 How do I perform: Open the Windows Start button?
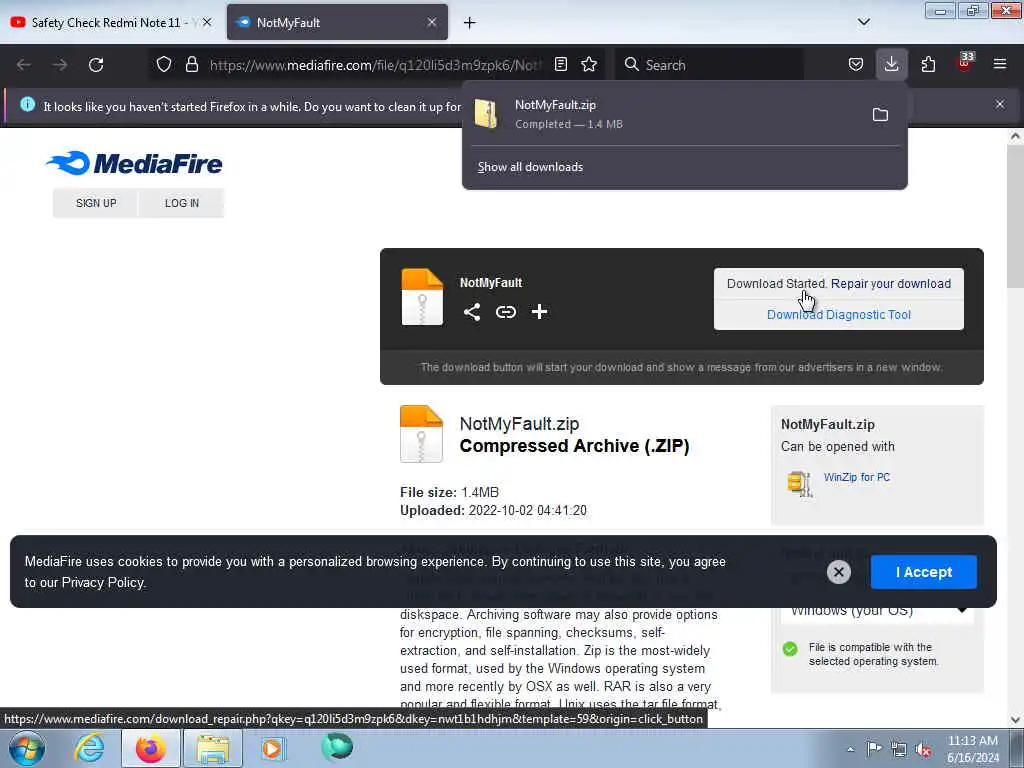point(27,748)
